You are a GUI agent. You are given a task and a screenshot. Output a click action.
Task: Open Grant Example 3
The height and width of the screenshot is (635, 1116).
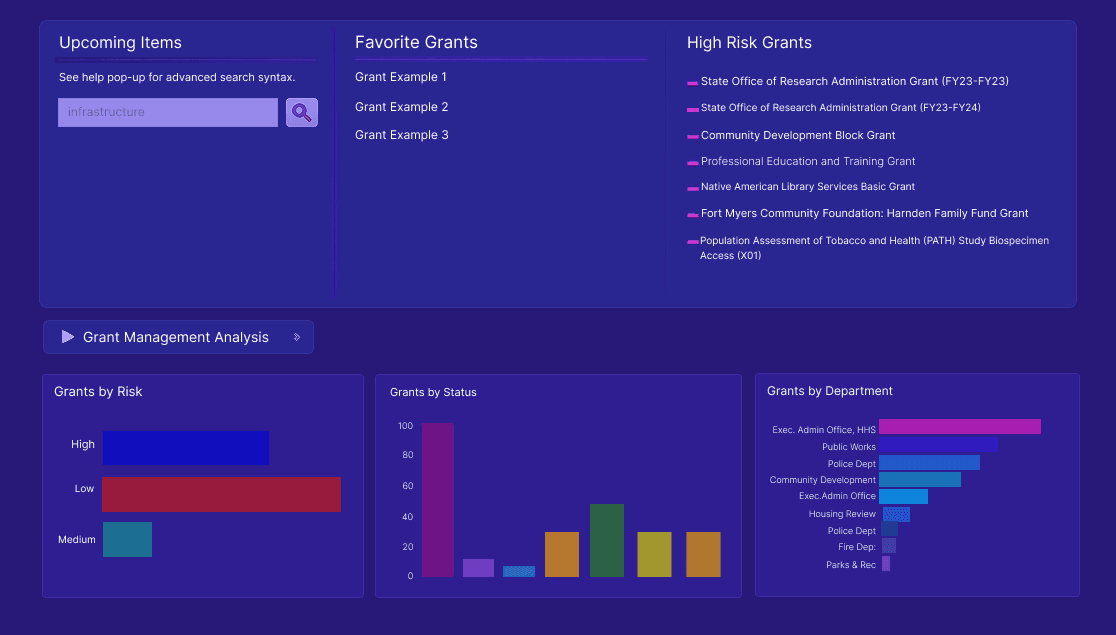401,134
